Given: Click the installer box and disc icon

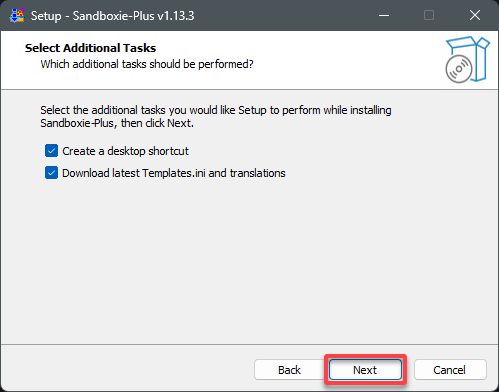Looking at the screenshot, I should [x=467, y=60].
